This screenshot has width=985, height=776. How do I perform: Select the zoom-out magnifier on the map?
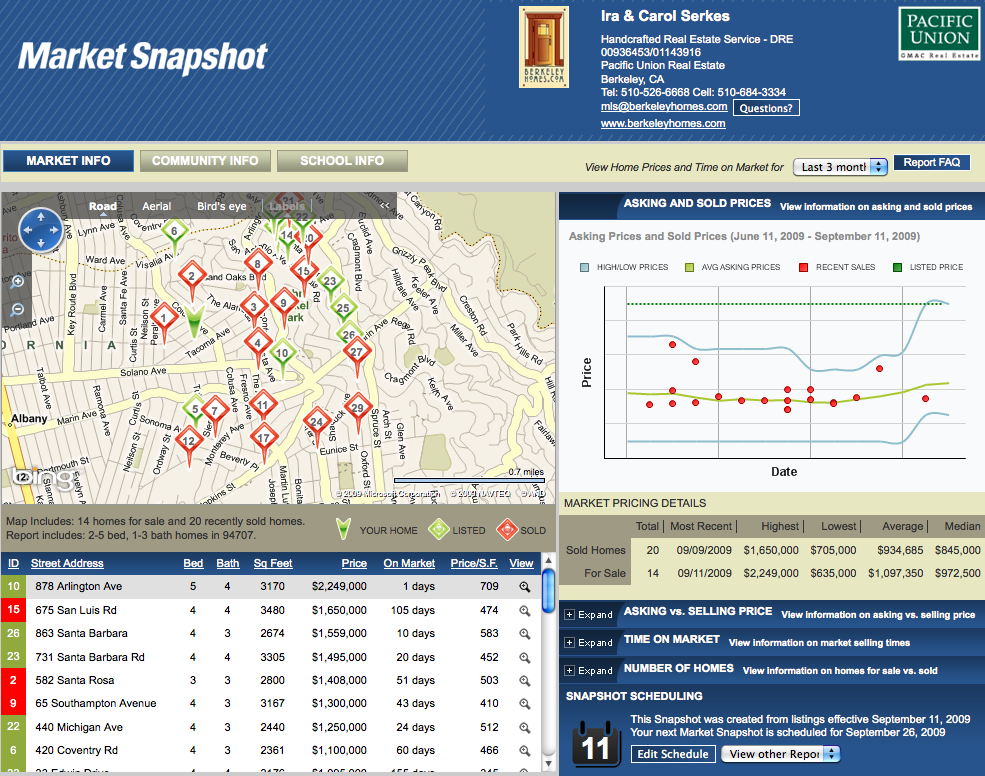click(x=16, y=311)
